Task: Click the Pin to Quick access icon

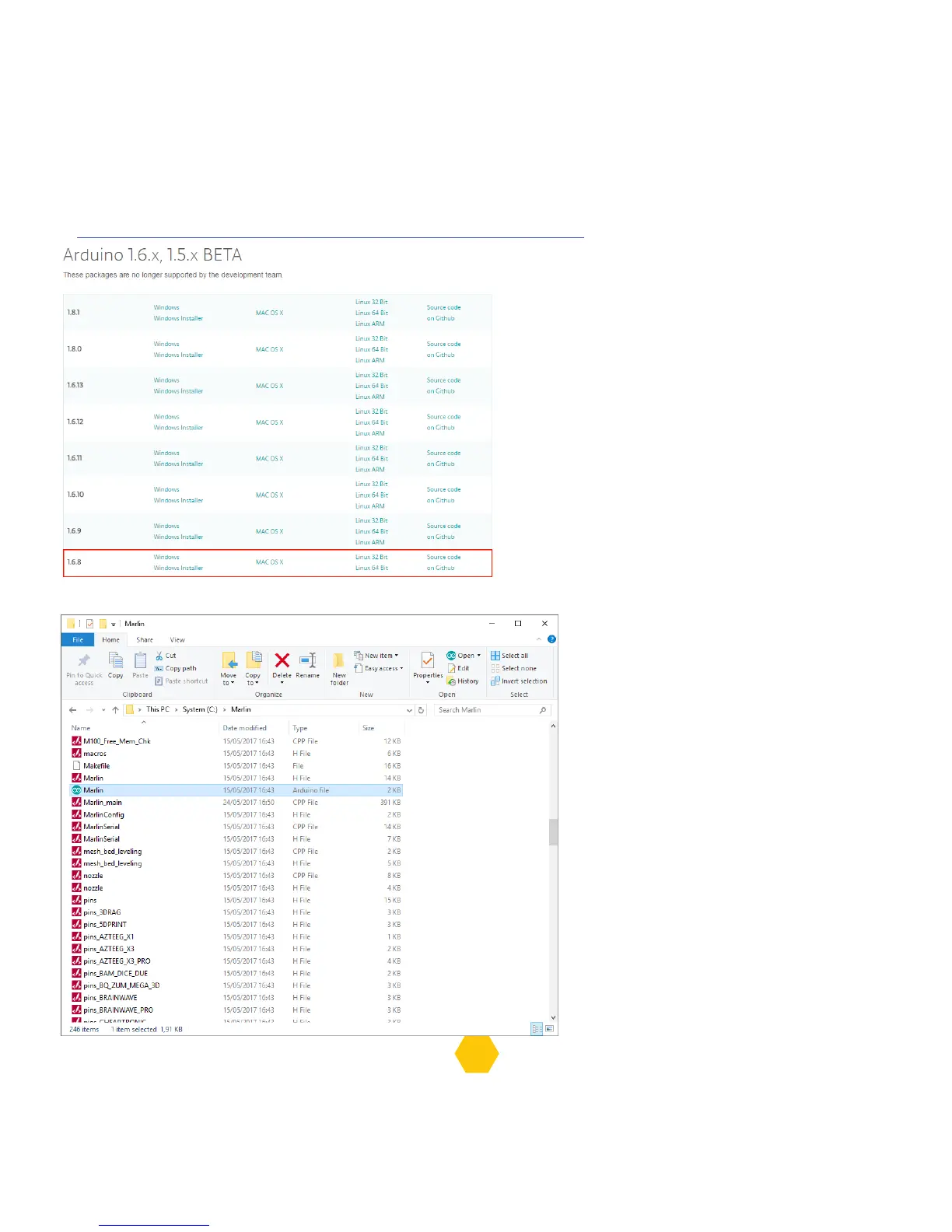Action: point(84,661)
